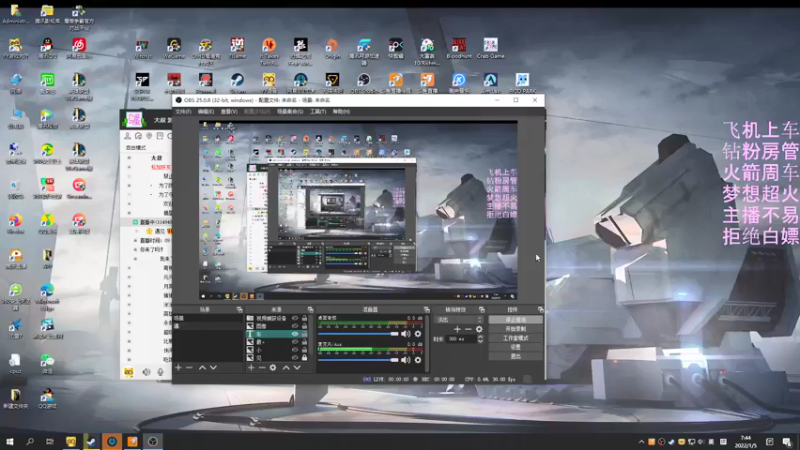Toggle visibility of 图像 source
Viewport: 800px width, 450px height.
pyautogui.click(x=294, y=326)
